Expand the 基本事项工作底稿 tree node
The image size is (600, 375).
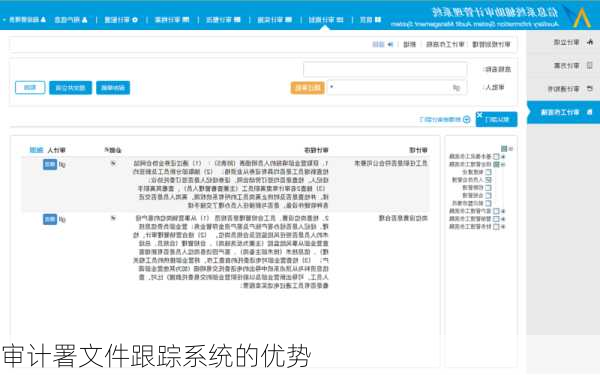point(503,157)
